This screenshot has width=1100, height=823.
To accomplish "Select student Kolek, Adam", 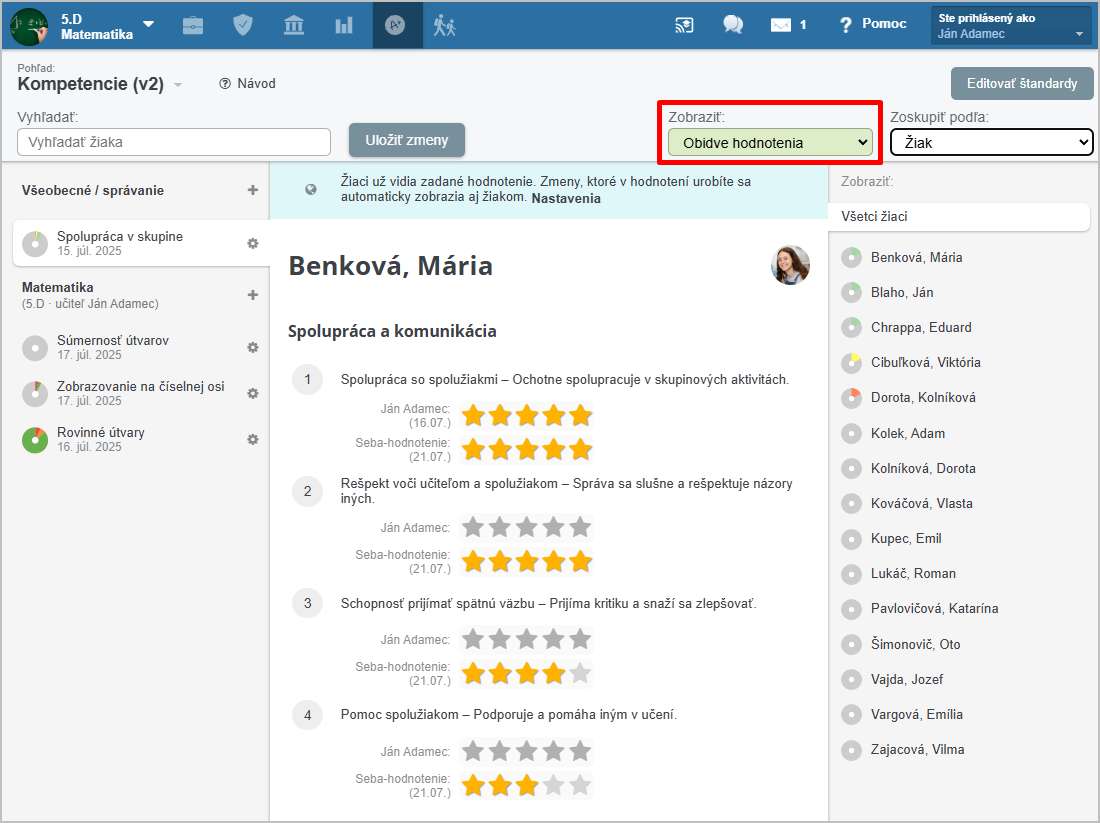I will pos(907,434).
